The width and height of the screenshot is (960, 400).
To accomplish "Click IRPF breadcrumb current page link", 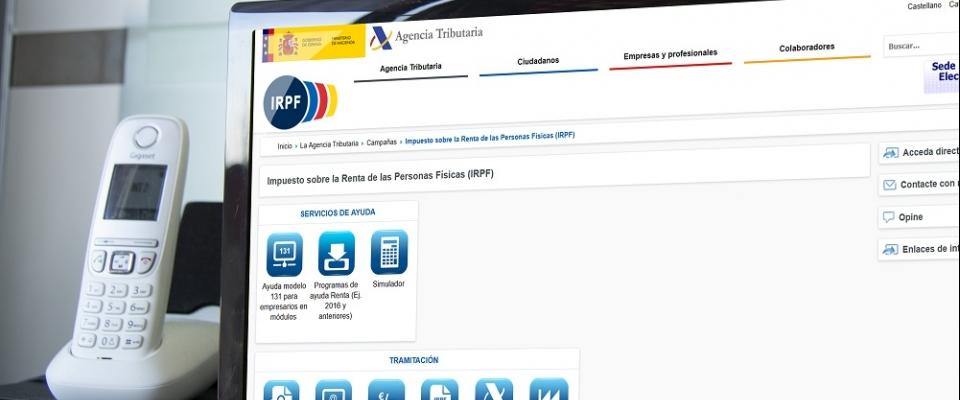I will point(490,137).
